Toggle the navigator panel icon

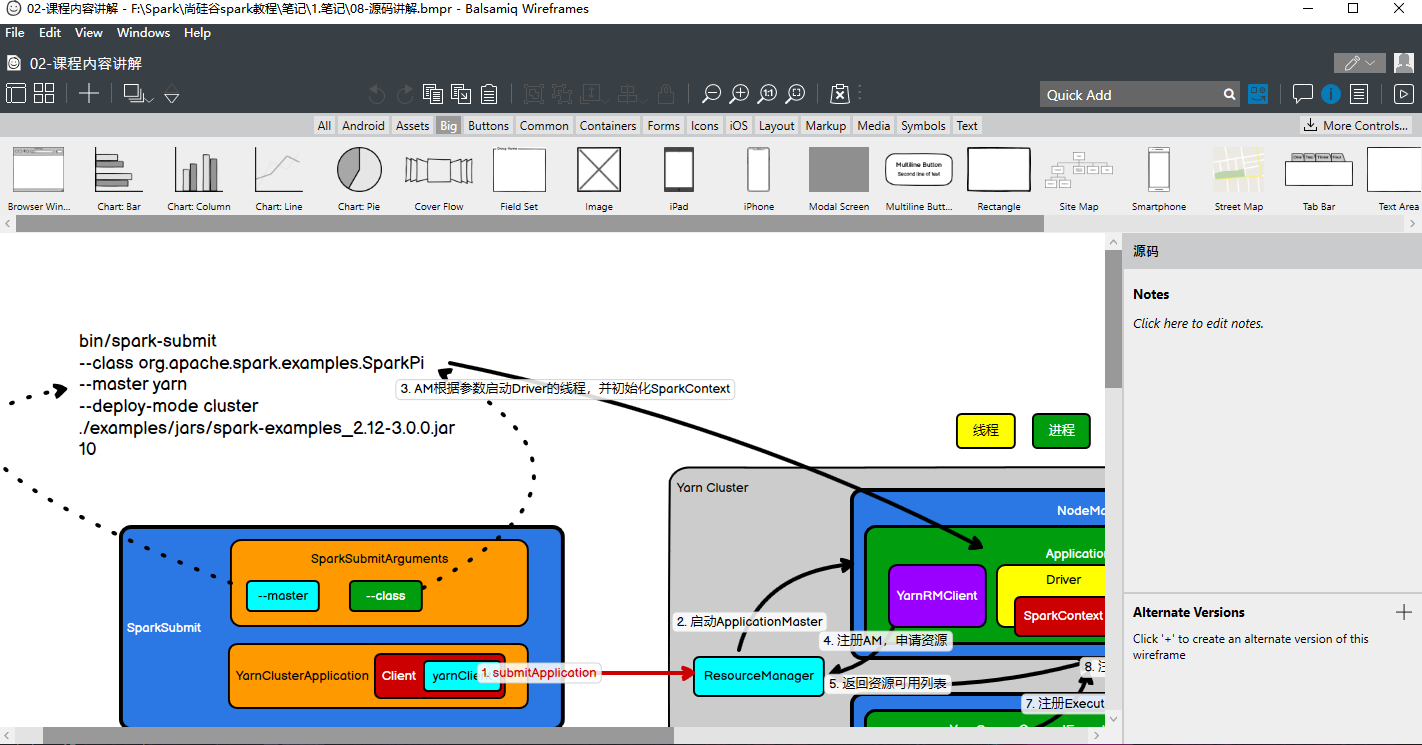[x=16, y=94]
